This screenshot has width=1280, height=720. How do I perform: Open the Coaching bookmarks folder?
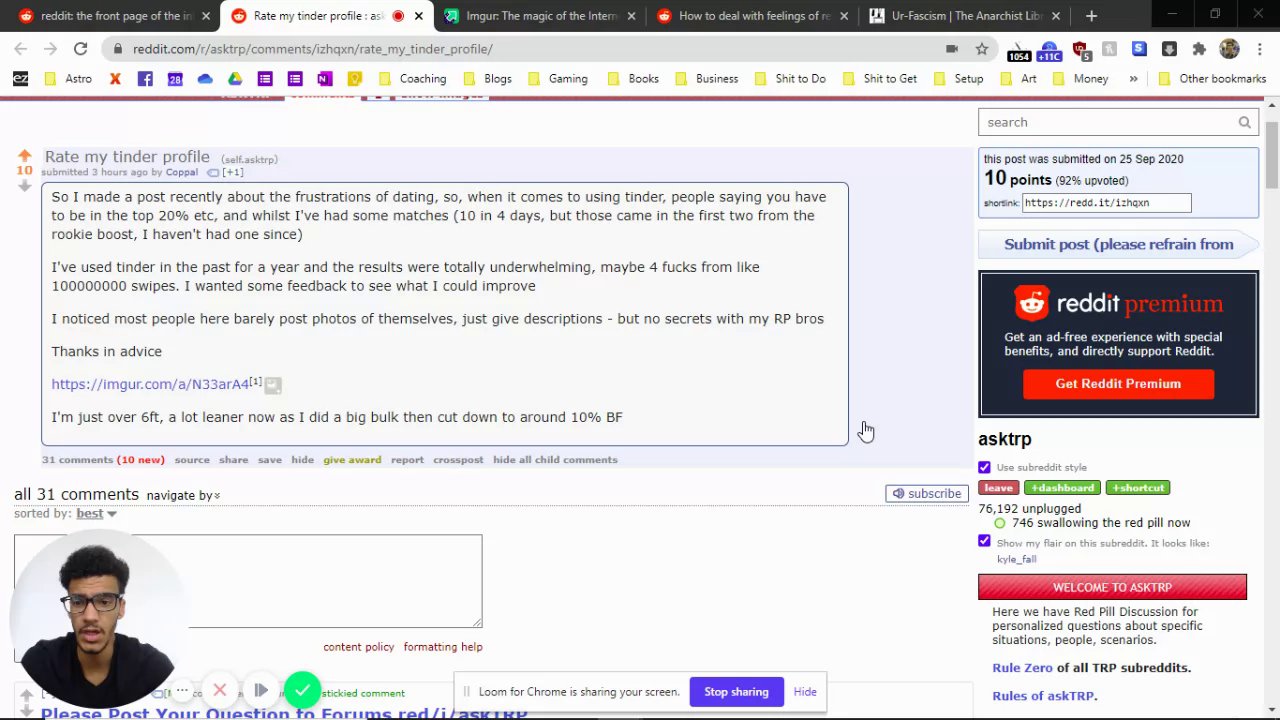tap(412, 78)
